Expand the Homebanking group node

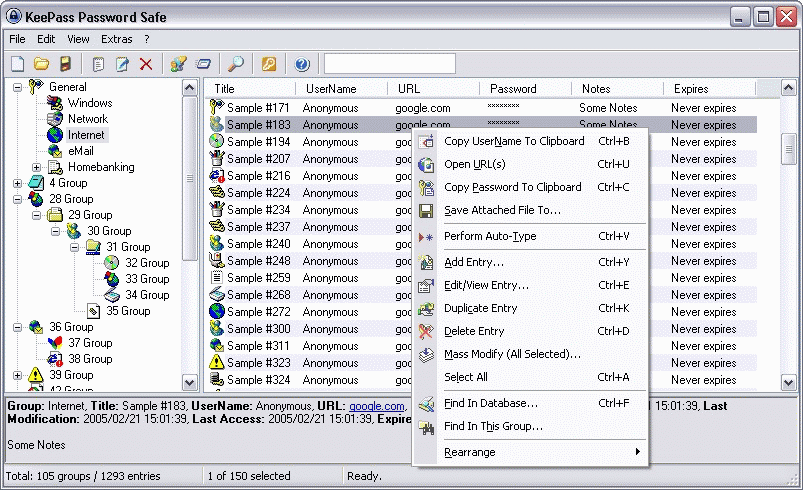pyautogui.click(x=36, y=167)
